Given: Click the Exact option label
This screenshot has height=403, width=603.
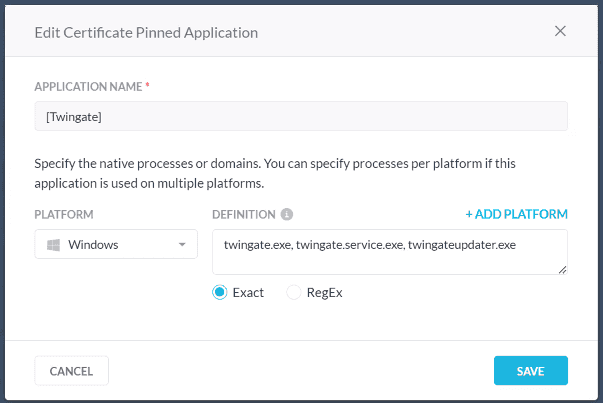Looking at the screenshot, I should point(250,293).
